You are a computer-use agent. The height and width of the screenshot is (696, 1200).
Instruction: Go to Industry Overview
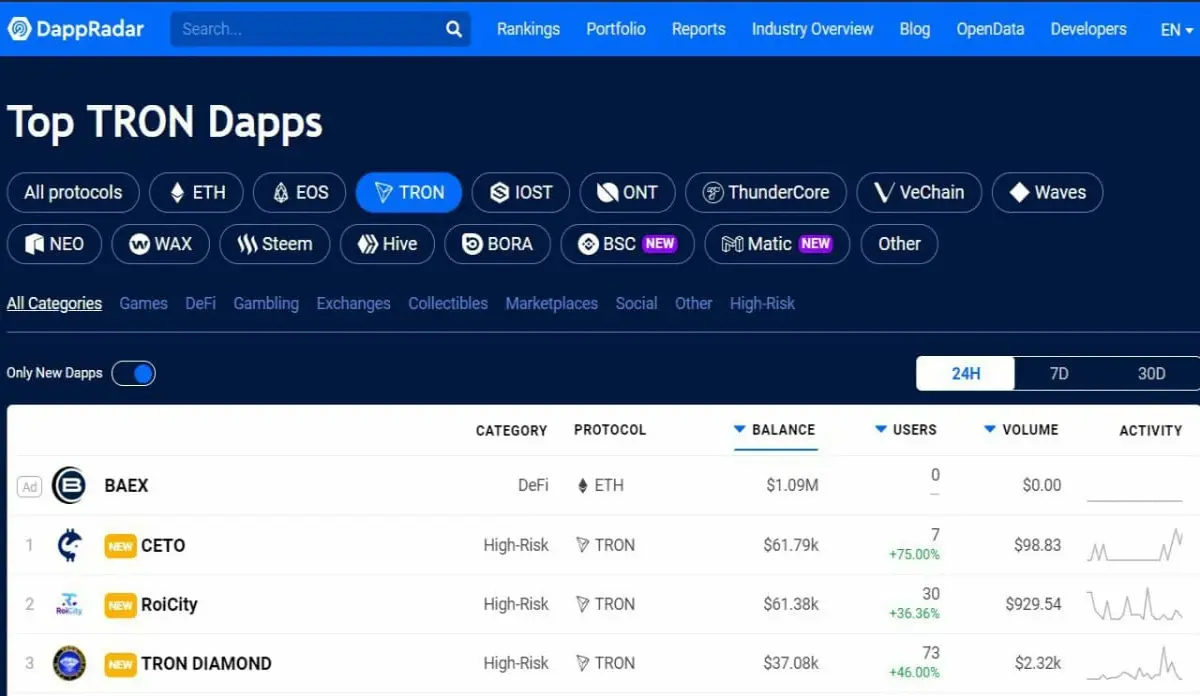[x=813, y=29]
